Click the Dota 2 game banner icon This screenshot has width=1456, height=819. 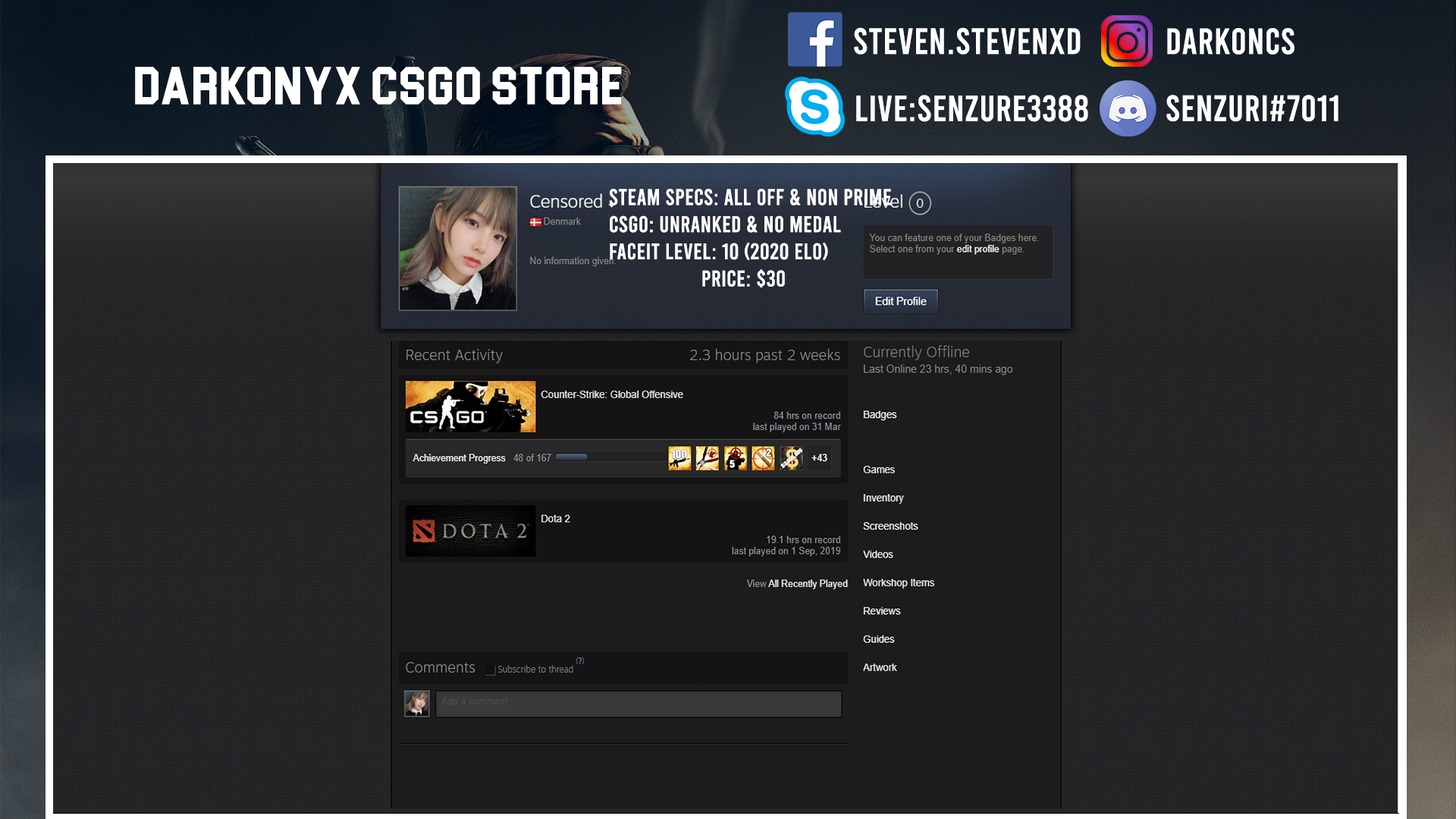pyautogui.click(x=470, y=530)
